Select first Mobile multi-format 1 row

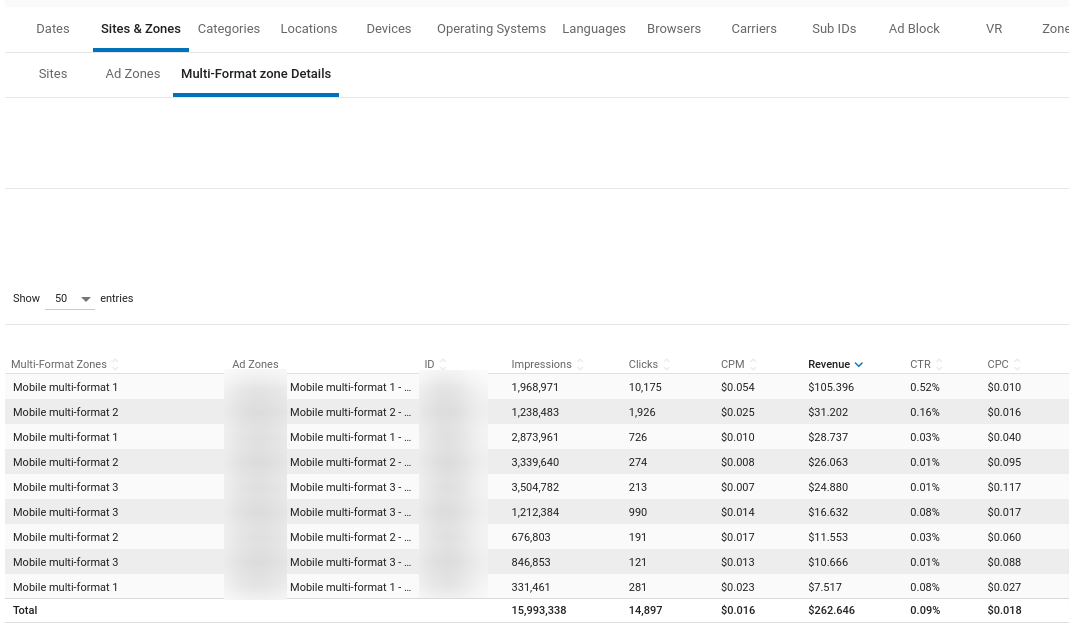click(x=66, y=387)
